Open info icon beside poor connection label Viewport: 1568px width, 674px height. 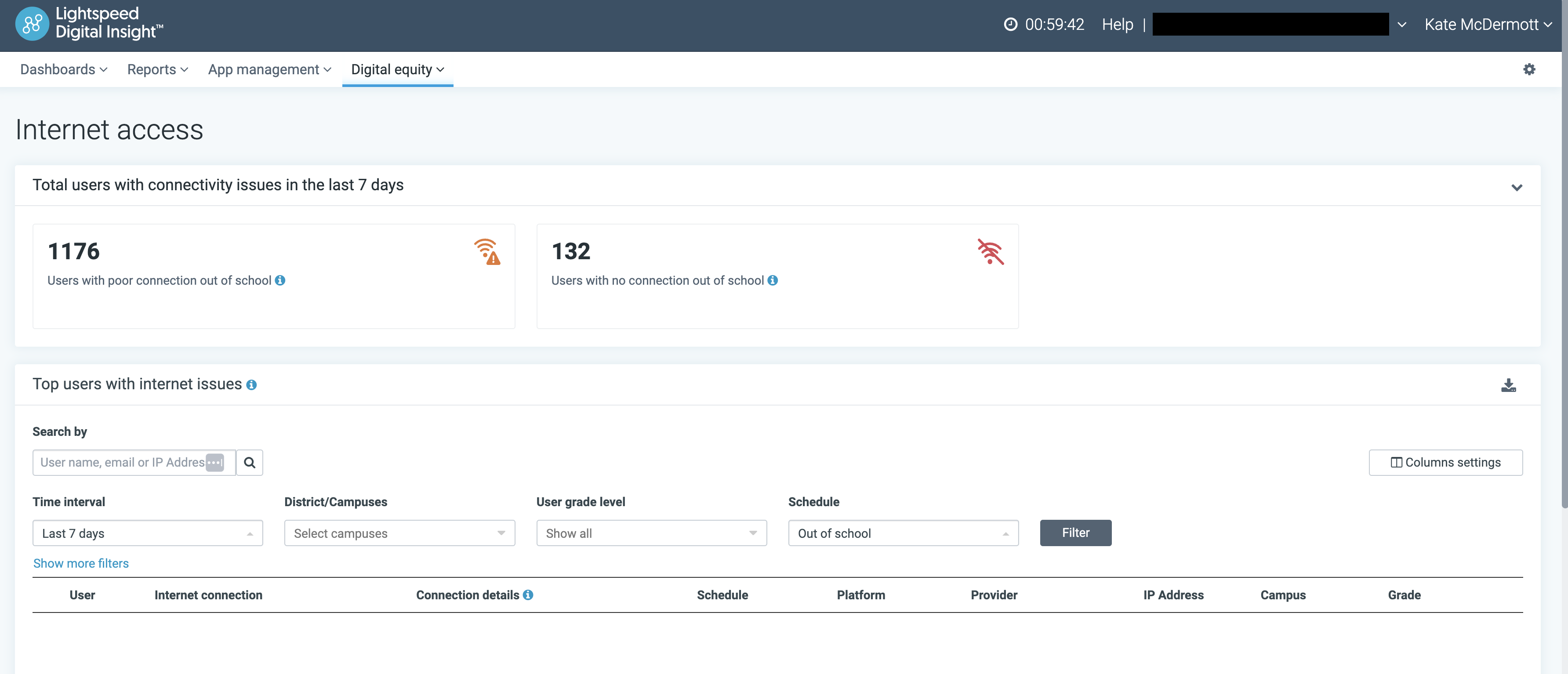(280, 280)
